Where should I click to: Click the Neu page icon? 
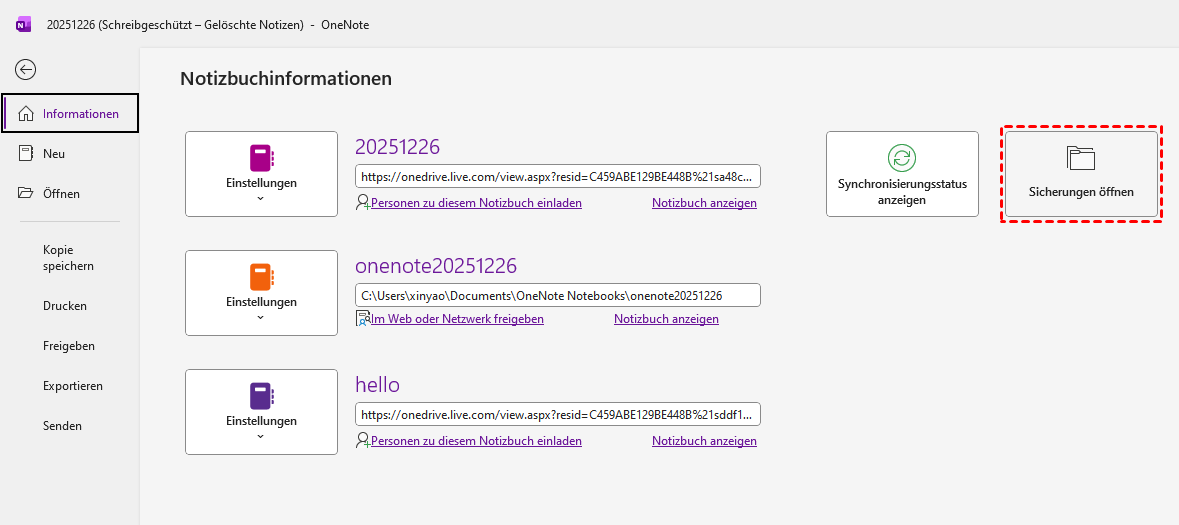point(26,153)
